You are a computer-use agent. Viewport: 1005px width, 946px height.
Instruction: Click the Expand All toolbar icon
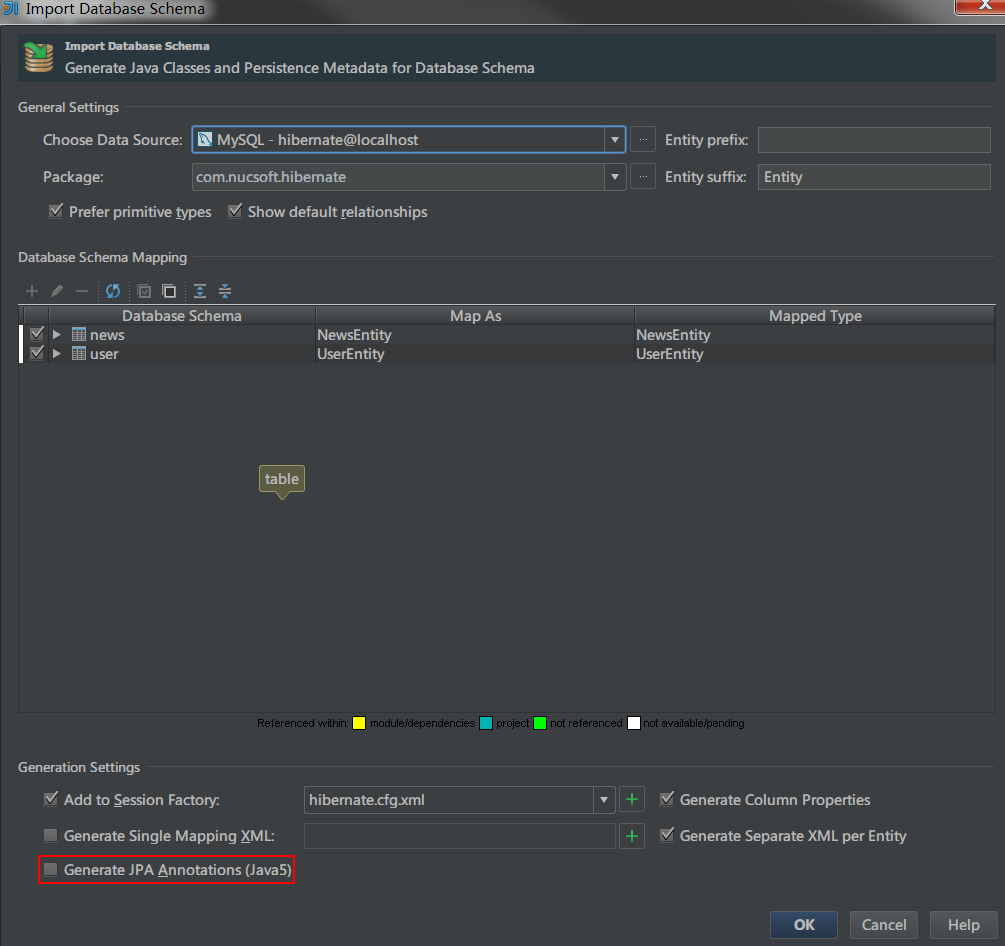point(200,292)
